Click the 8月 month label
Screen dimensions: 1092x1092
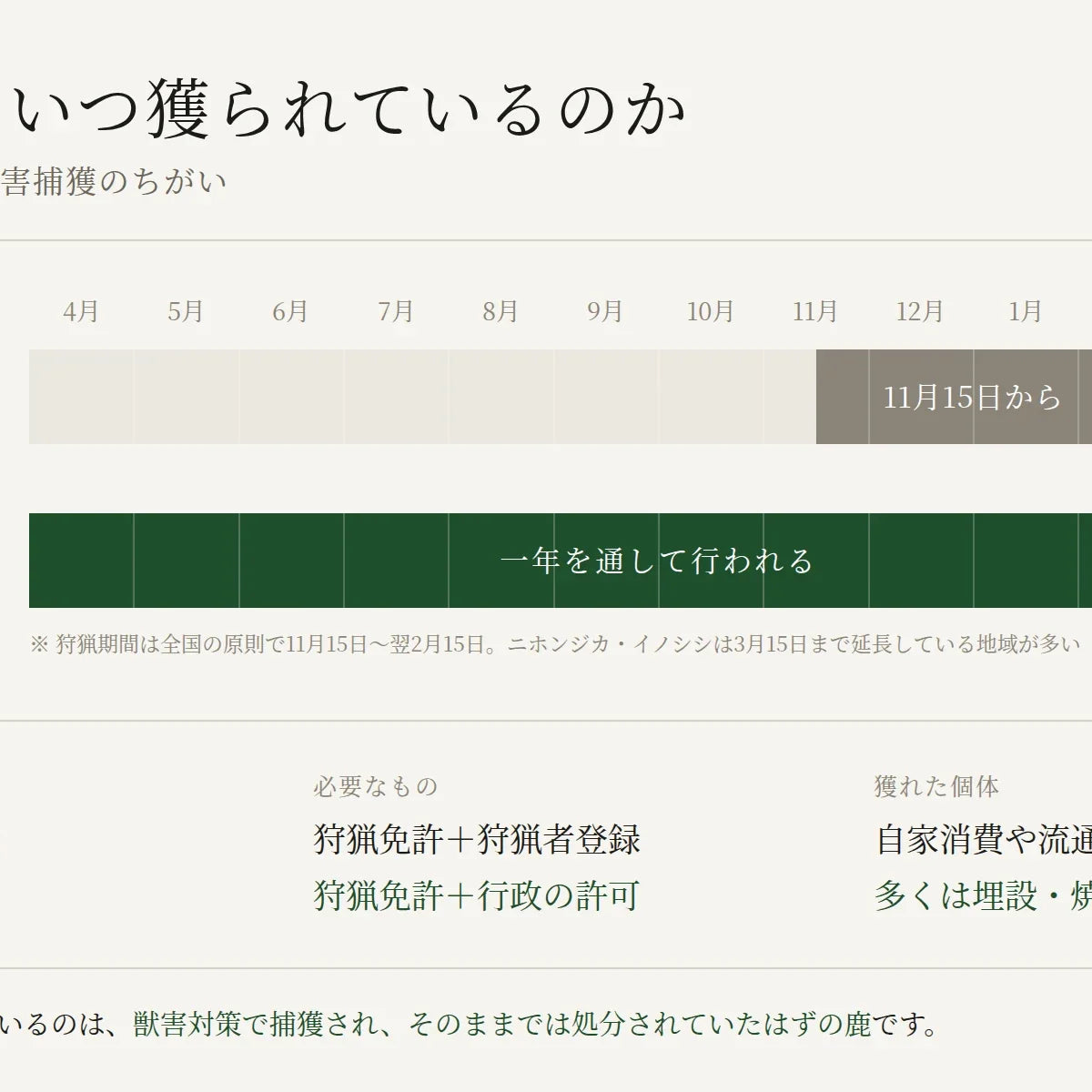(x=500, y=311)
